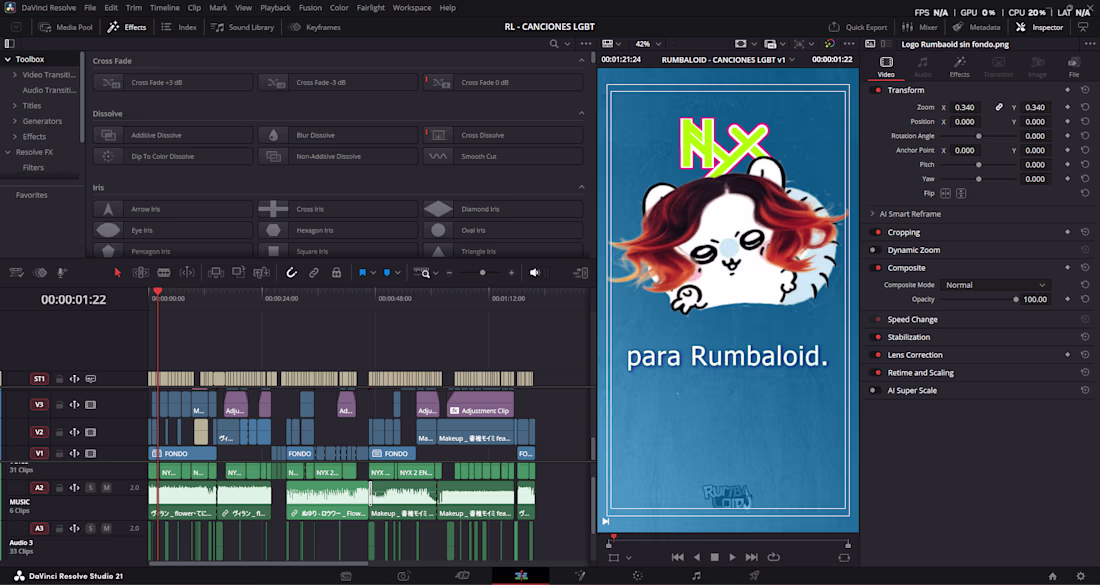This screenshot has height=585, width=1100.
Task: Open the Fusion menu
Action: [310, 8]
